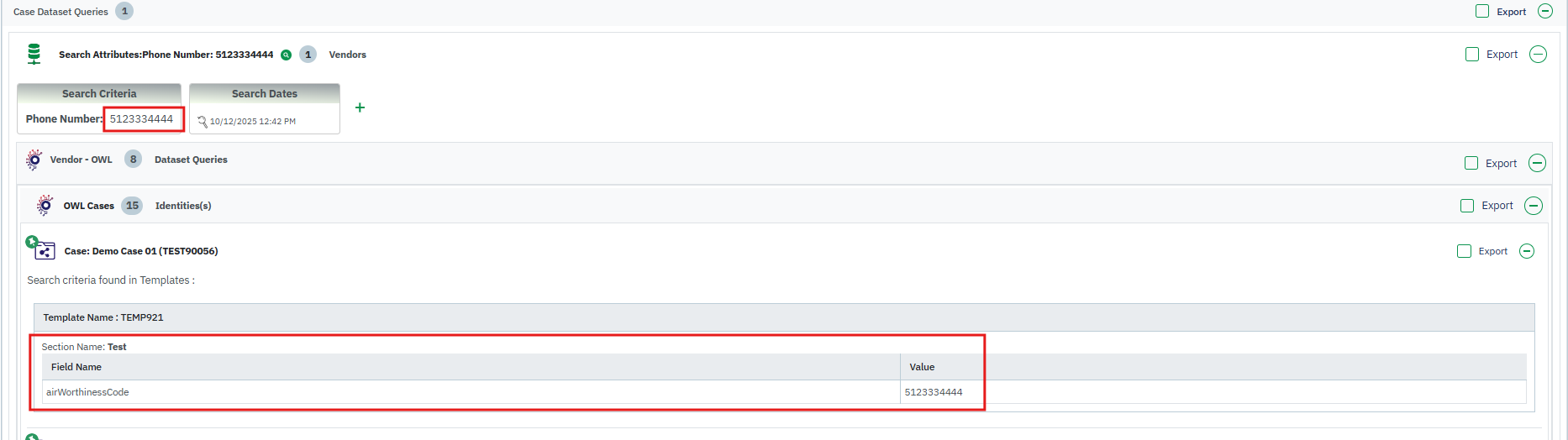Click the magnifier icon next to search date
Viewport: 1568px width, 440px height.
coord(202,122)
